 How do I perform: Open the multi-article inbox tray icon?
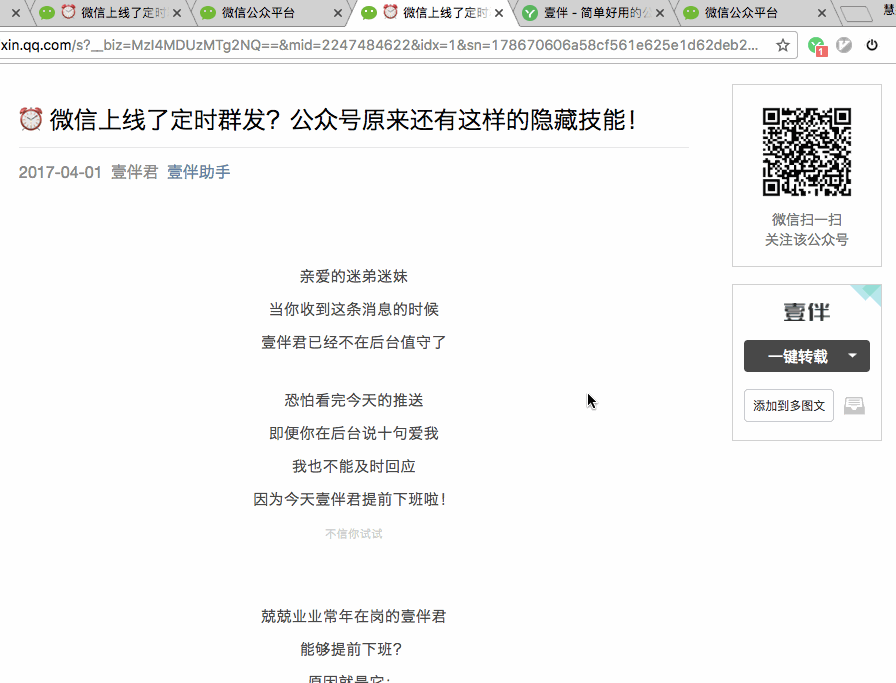854,406
